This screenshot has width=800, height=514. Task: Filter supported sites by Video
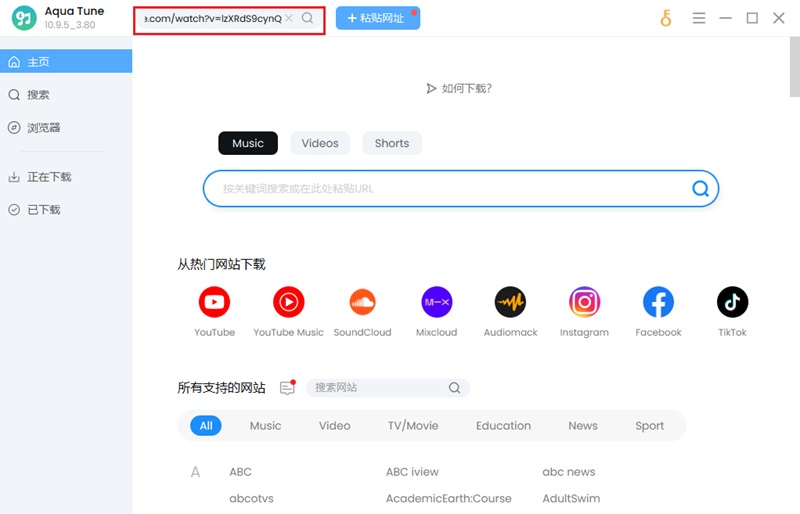pyautogui.click(x=335, y=426)
